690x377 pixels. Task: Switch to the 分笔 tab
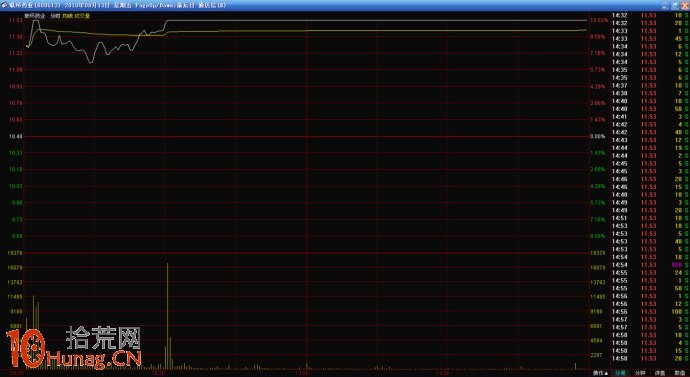(x=620, y=373)
